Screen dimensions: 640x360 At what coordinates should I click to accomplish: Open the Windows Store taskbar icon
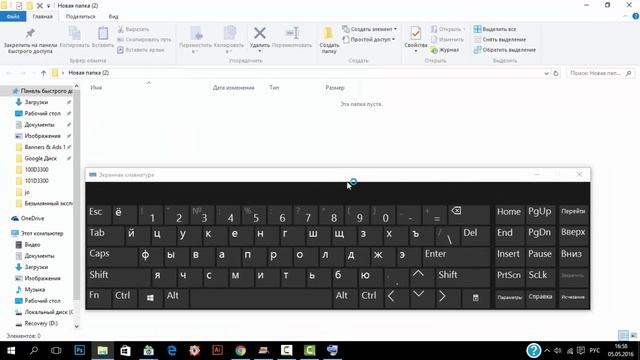tap(125, 350)
